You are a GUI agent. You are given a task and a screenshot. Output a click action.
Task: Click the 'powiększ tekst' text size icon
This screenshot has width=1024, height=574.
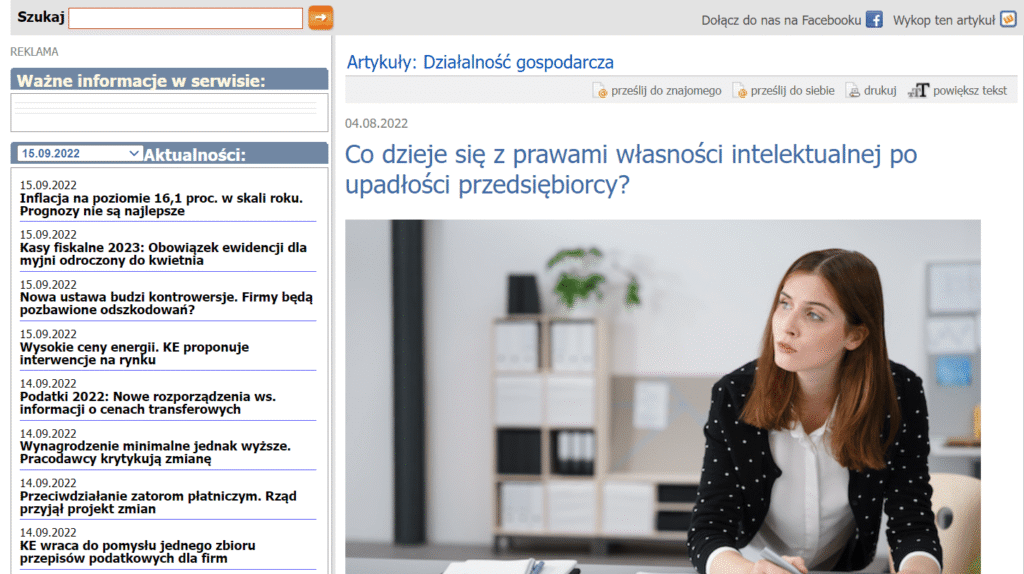click(x=918, y=91)
